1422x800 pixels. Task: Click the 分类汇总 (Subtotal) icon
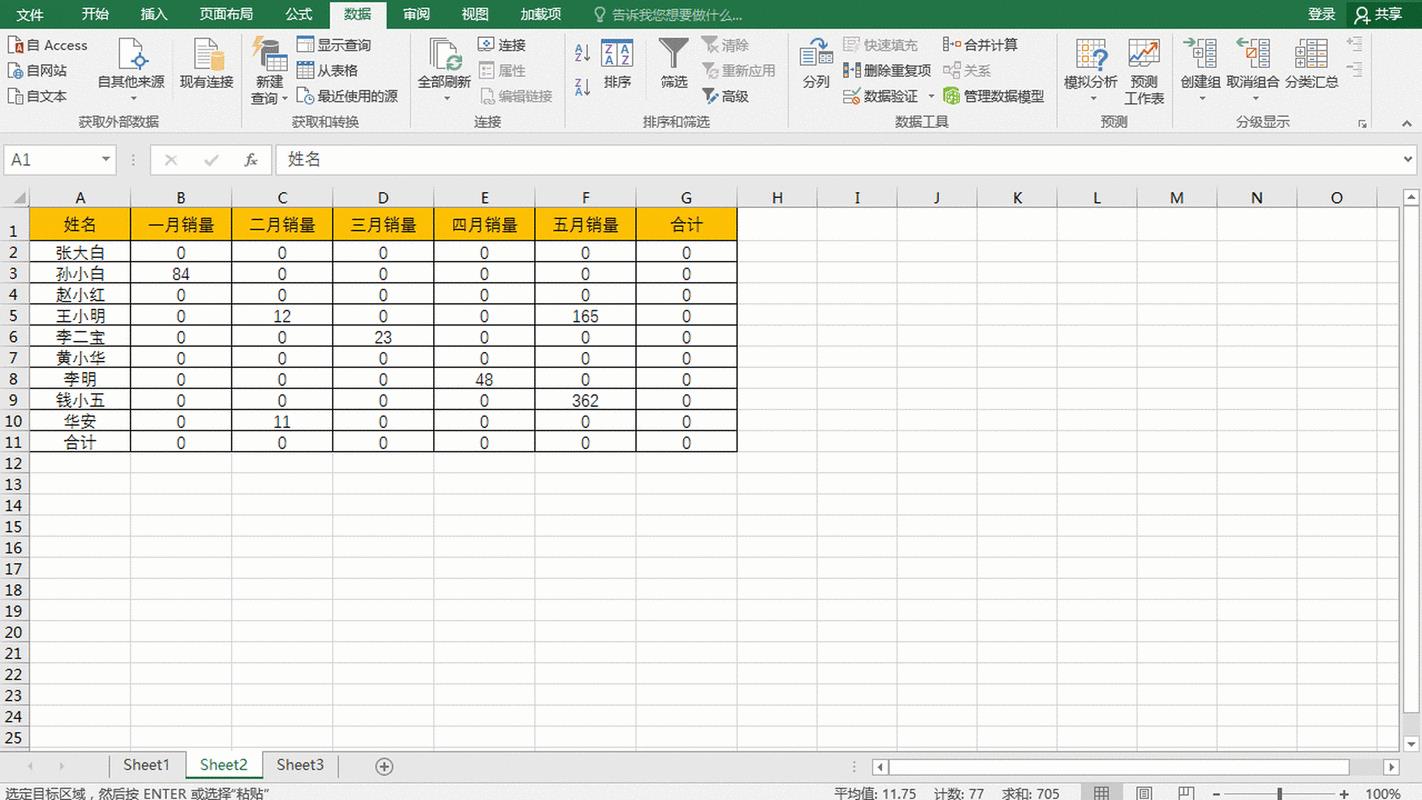(1311, 57)
